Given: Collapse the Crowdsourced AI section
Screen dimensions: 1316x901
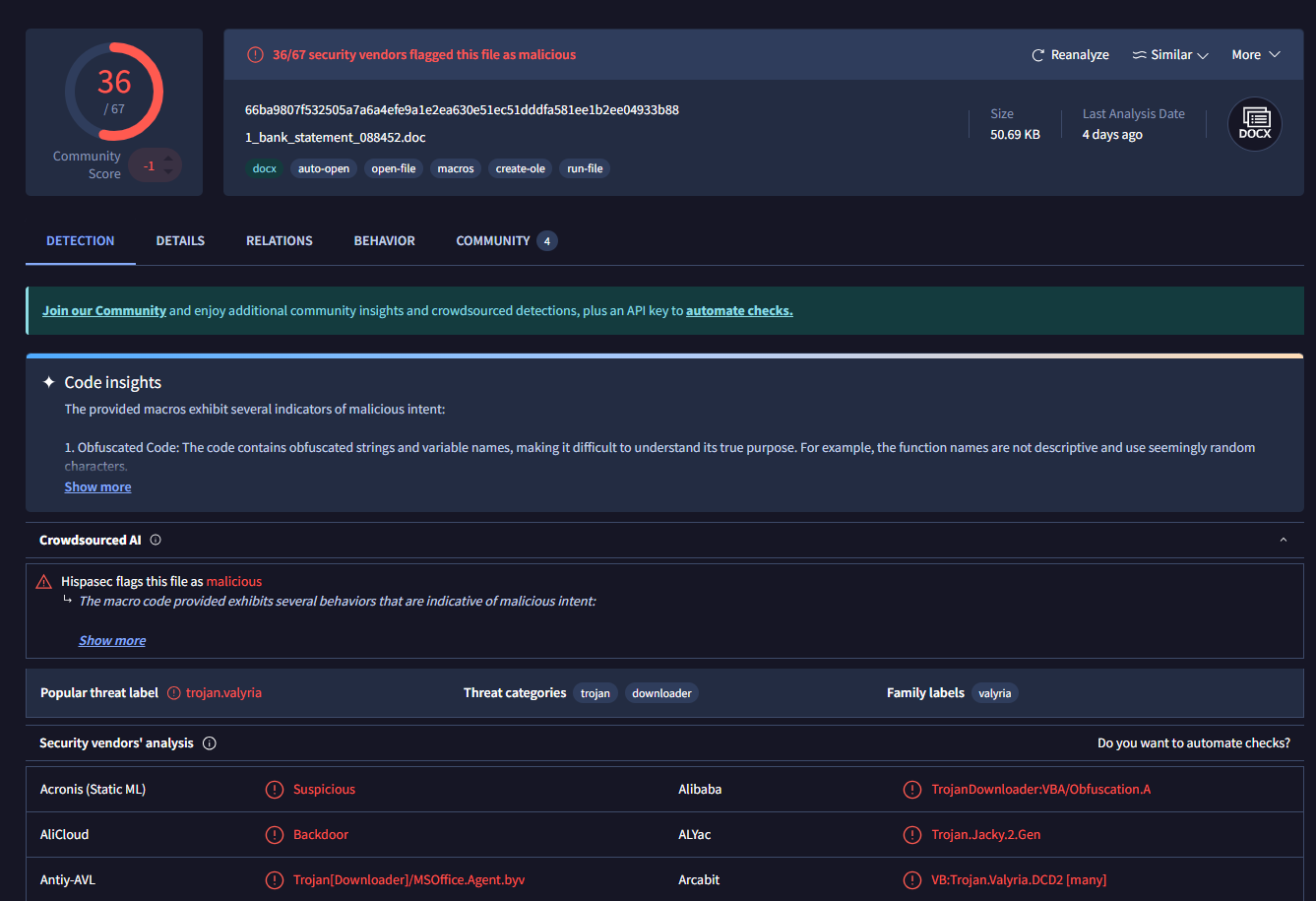Looking at the screenshot, I should pyautogui.click(x=1283, y=540).
